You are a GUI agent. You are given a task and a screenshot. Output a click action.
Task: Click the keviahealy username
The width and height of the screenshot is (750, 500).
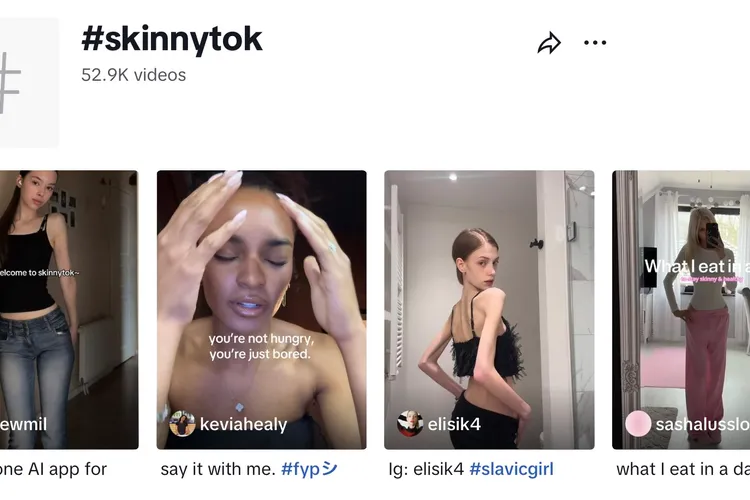244,425
